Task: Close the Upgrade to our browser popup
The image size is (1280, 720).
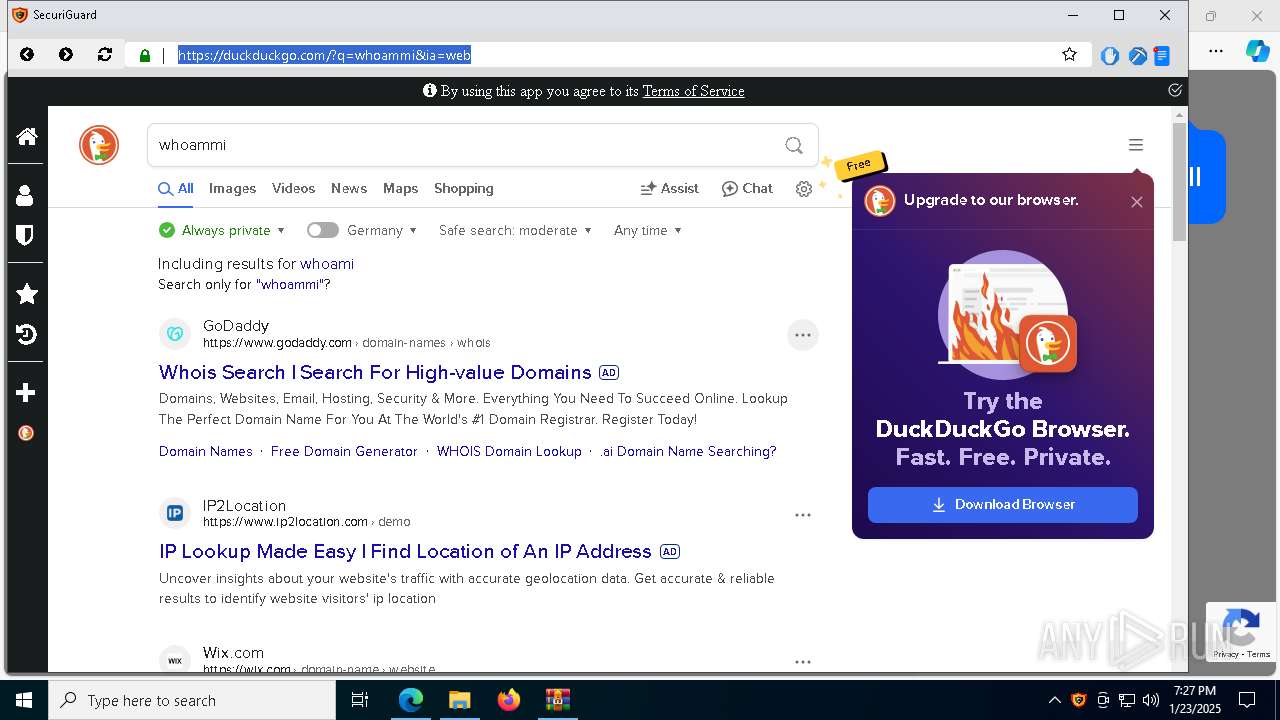Action: pos(1137,202)
